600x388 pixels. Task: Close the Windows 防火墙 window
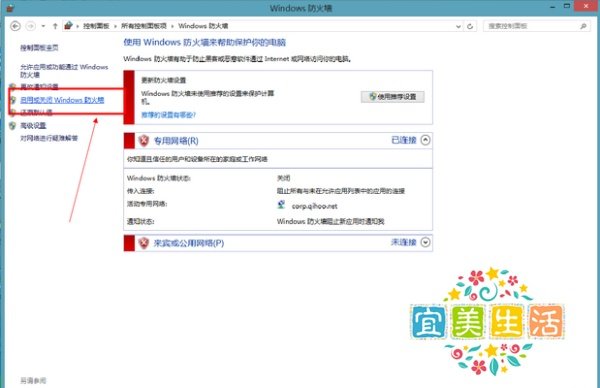(x=587, y=6)
